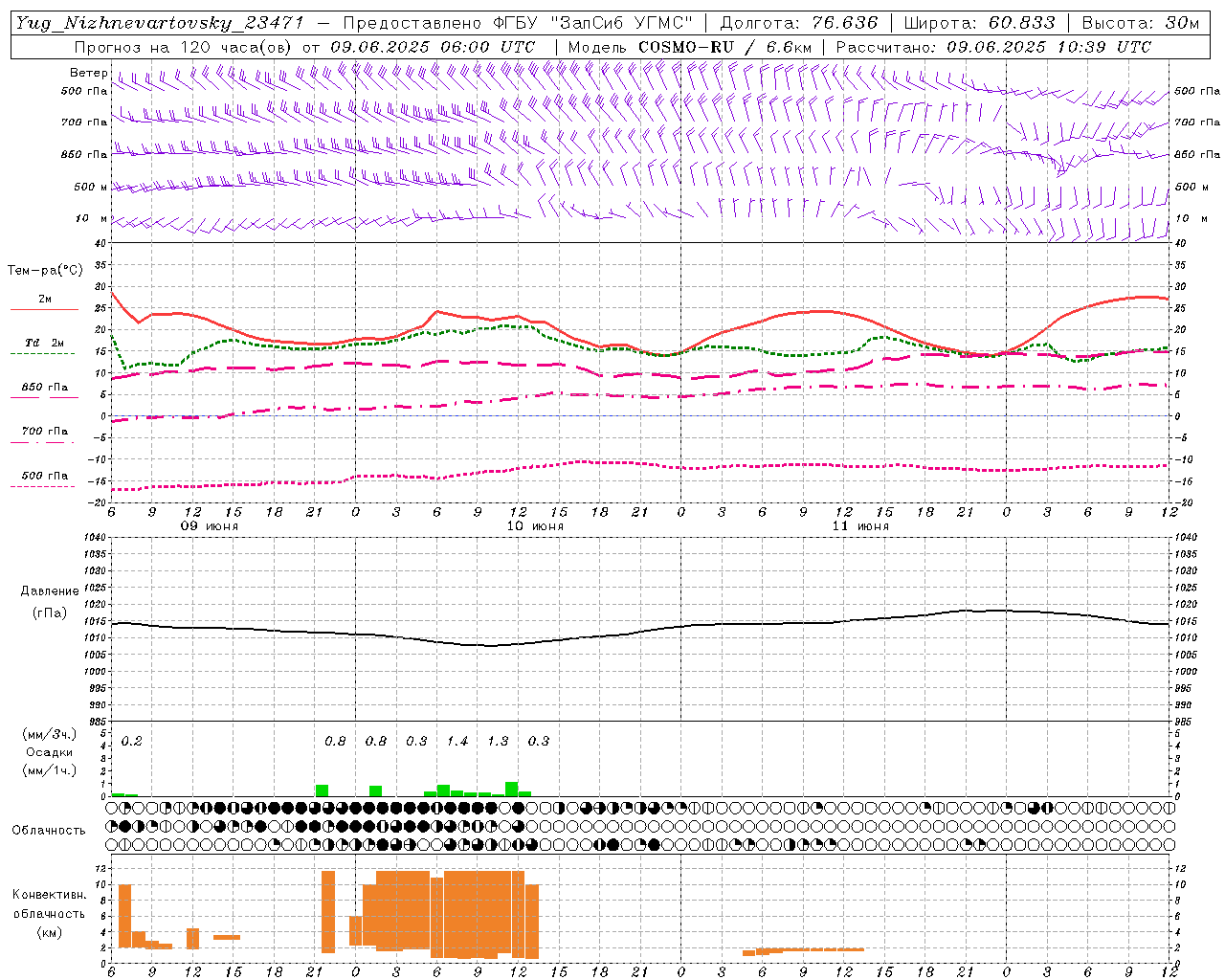Click the ФГБУ "ЗапСиб УГМС" provider text

click(594, 23)
